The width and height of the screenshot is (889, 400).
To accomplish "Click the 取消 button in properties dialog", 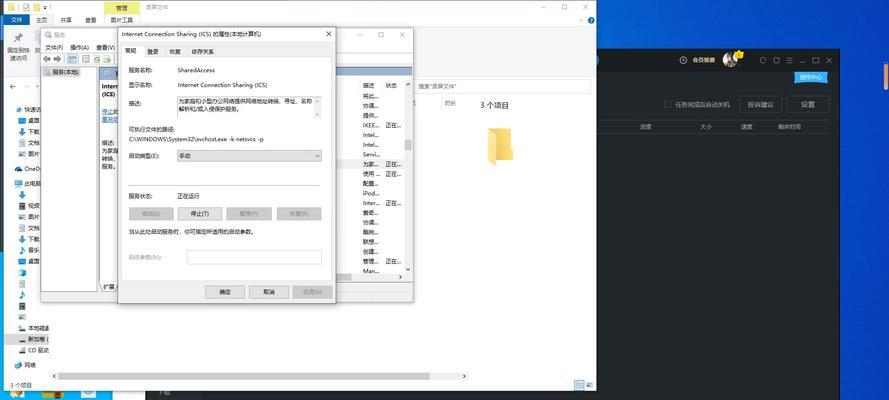I will pyautogui.click(x=269, y=292).
